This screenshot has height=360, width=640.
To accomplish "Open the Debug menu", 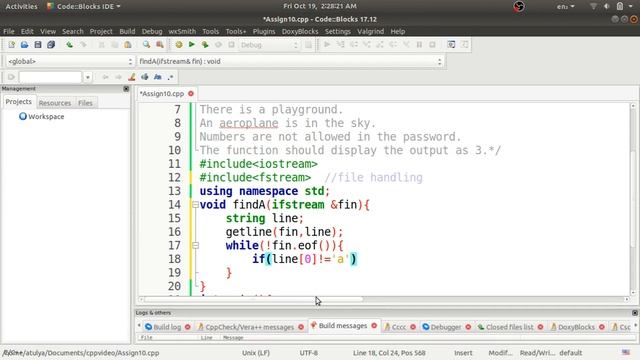I will click(x=152, y=31).
